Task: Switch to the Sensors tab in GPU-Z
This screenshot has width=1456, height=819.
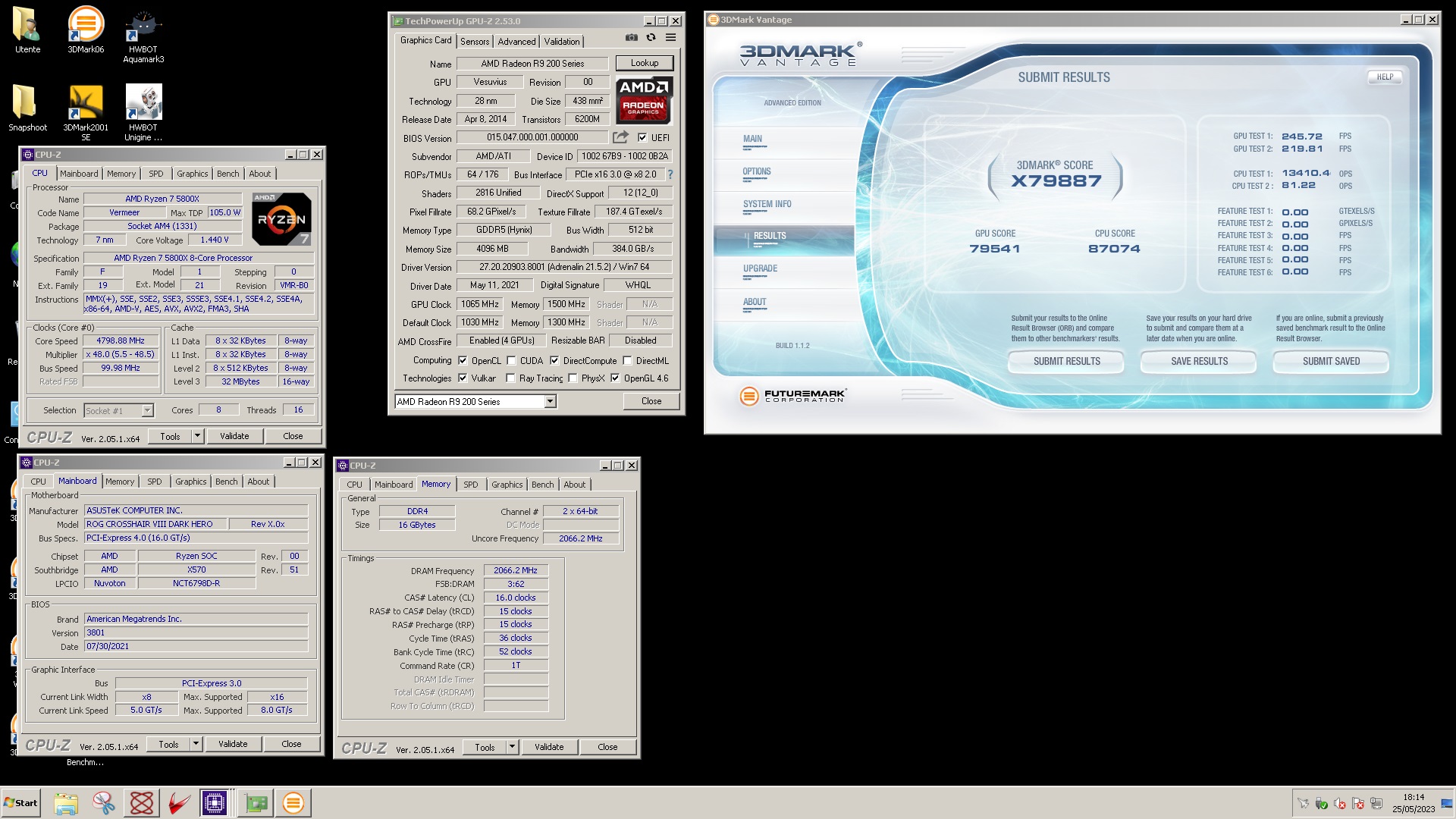Action: tap(475, 42)
